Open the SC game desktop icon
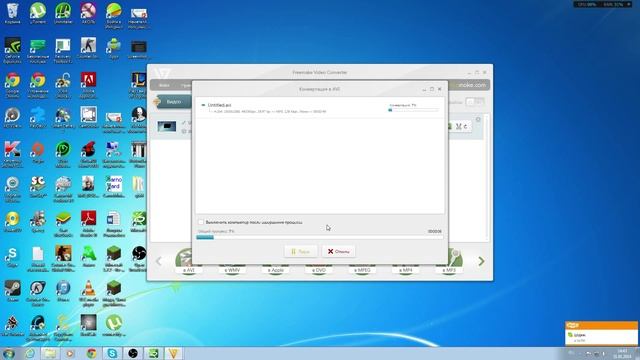This screenshot has height=360, width=640. (x=38, y=187)
